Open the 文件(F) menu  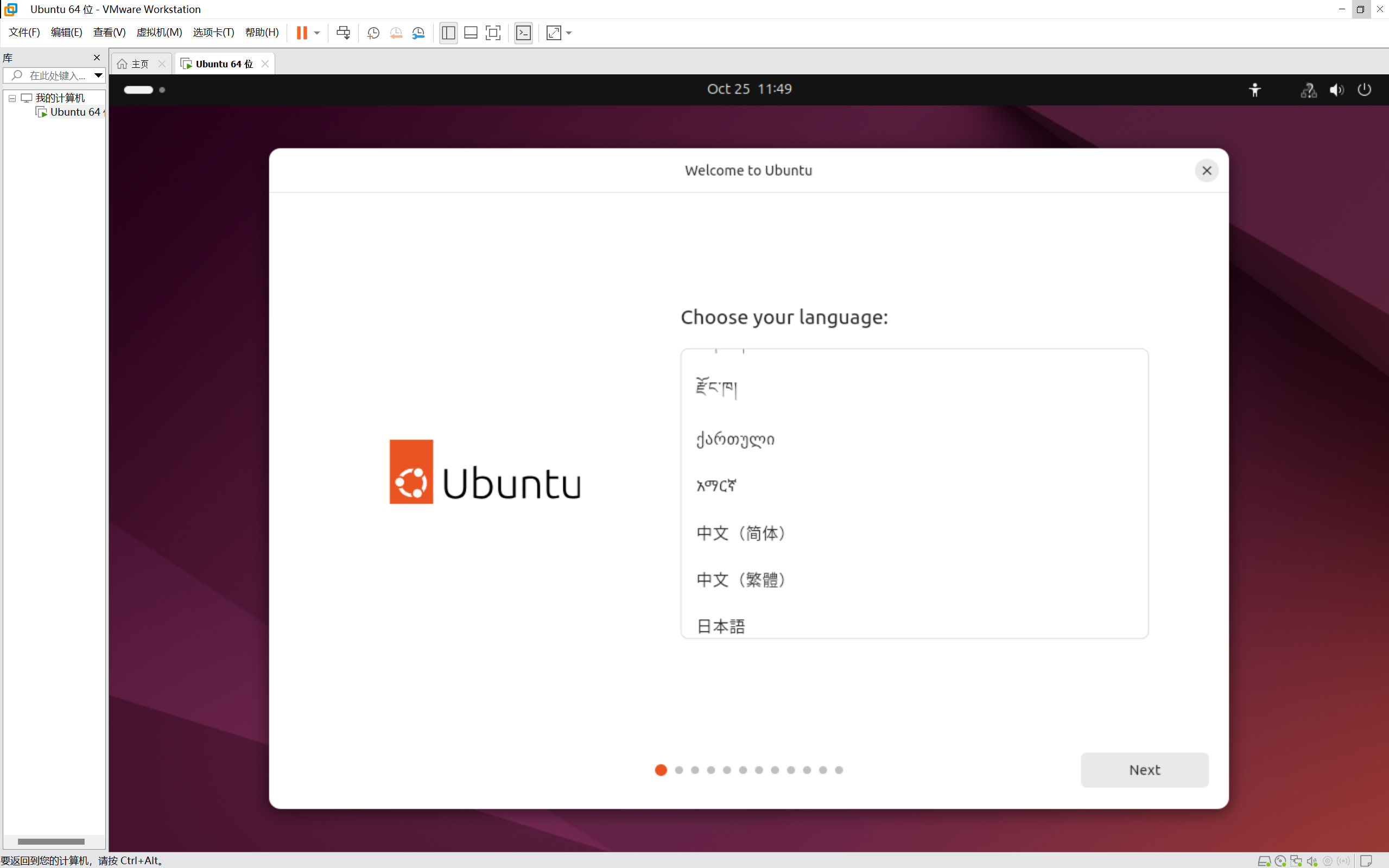[24, 32]
